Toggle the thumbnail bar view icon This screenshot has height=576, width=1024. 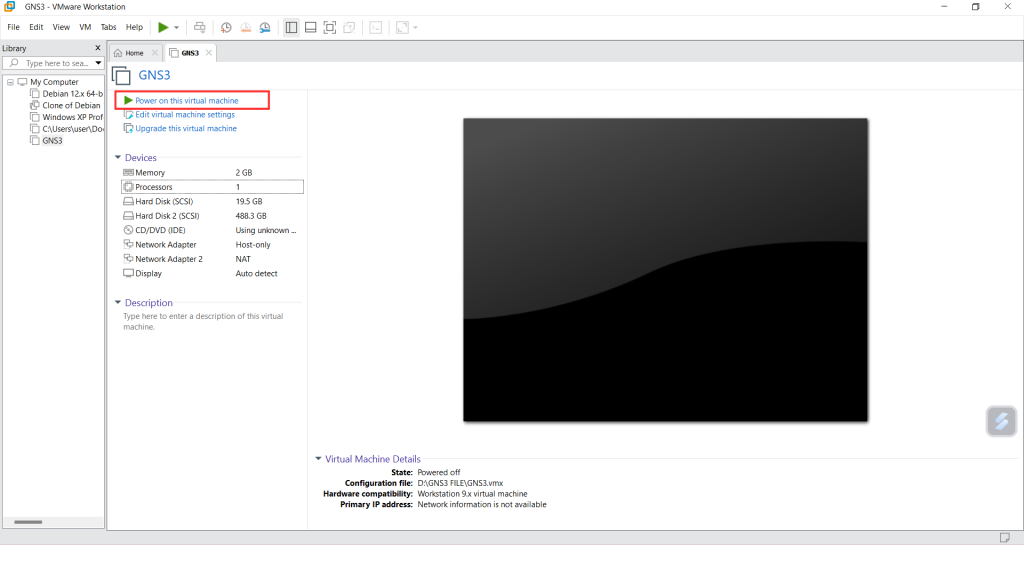pyautogui.click(x=310, y=27)
